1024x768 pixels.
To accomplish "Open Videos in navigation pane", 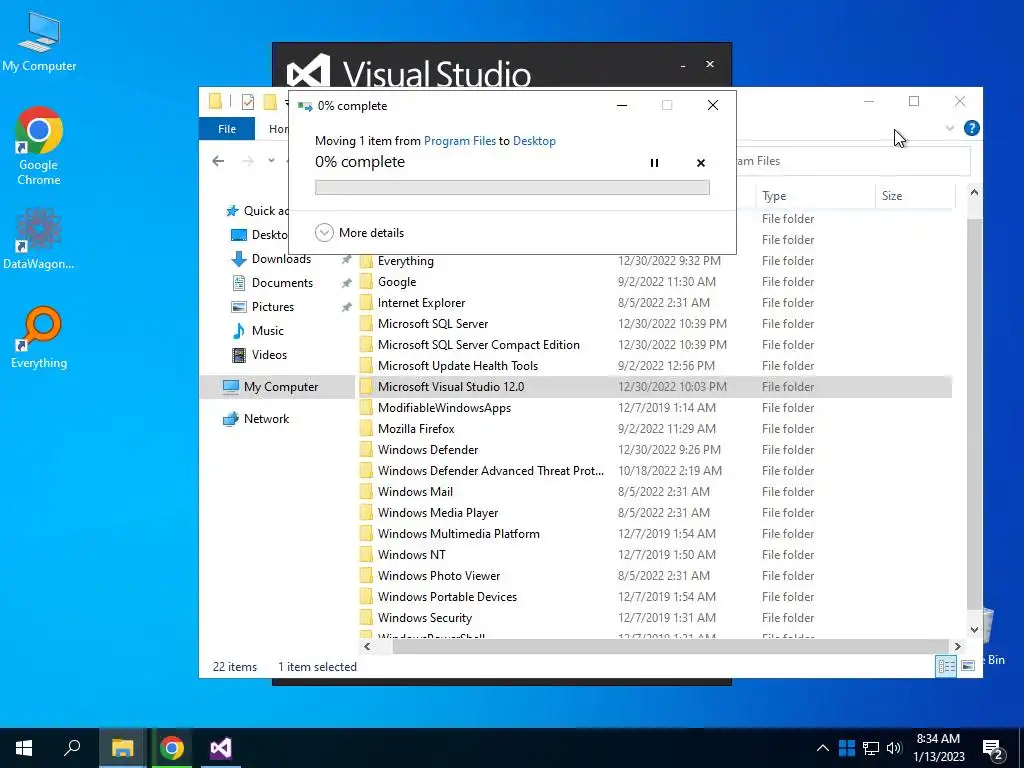I will coord(261,355).
